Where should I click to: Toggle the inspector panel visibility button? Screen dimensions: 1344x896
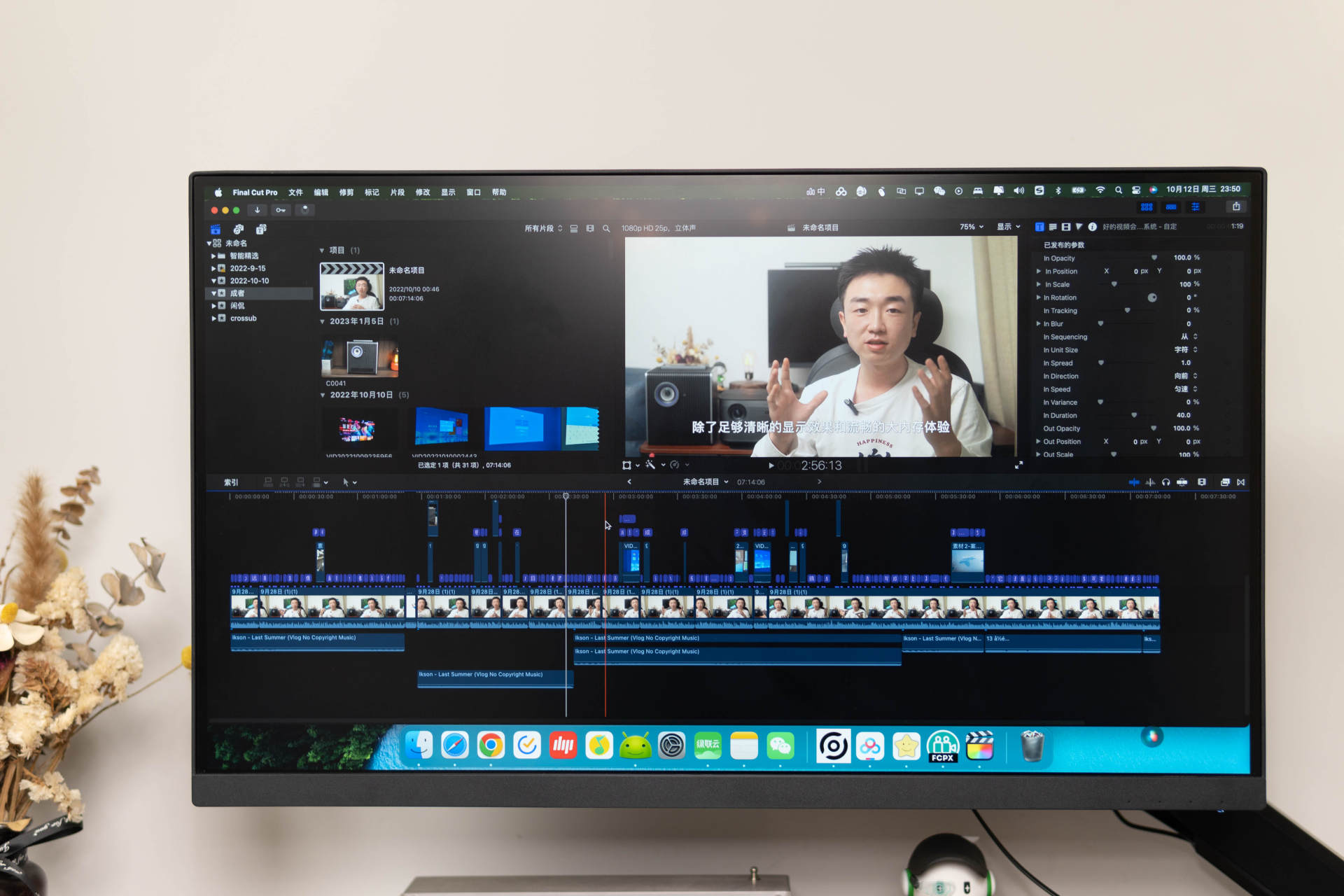tap(1196, 207)
